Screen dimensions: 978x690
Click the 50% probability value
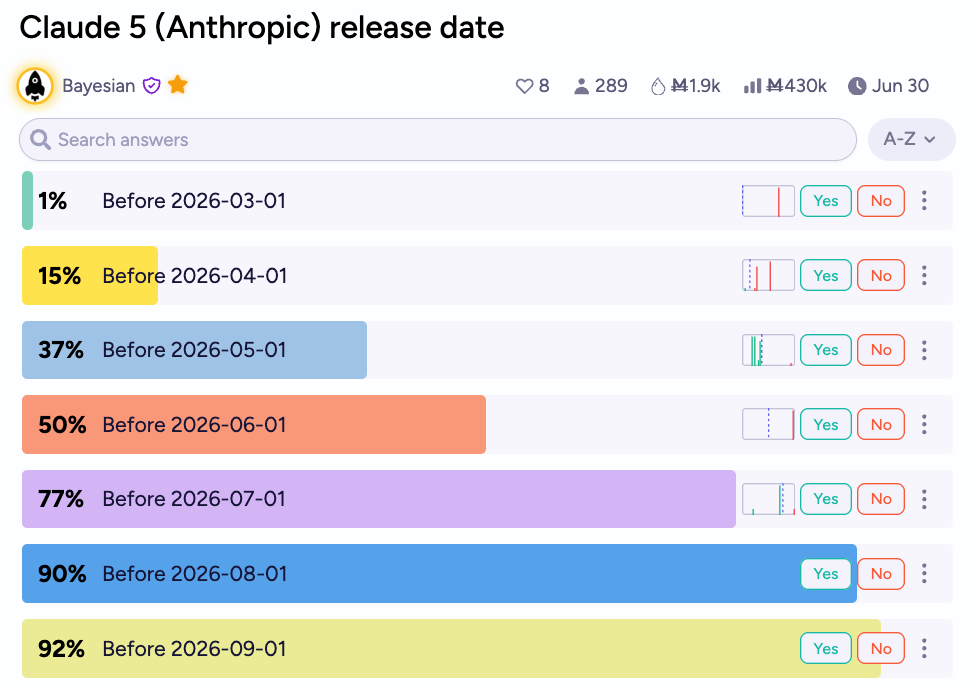tap(62, 425)
